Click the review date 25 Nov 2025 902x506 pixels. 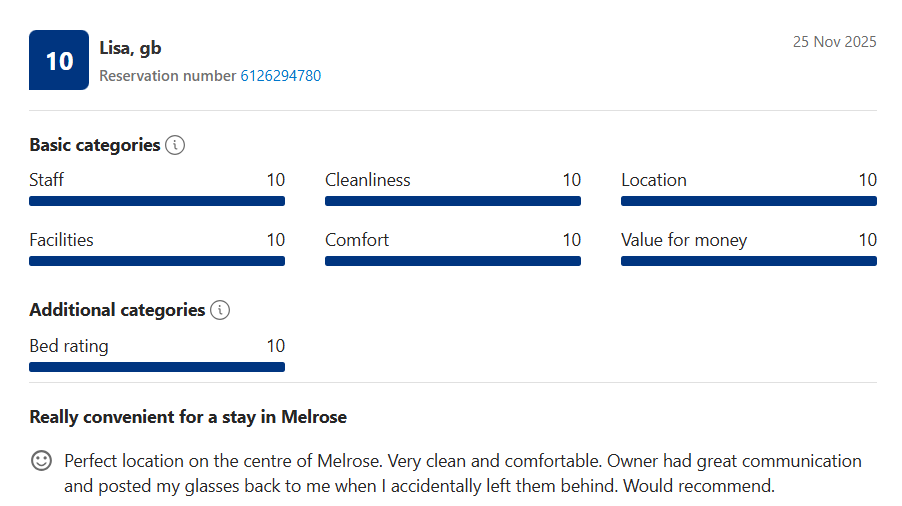[x=834, y=42]
